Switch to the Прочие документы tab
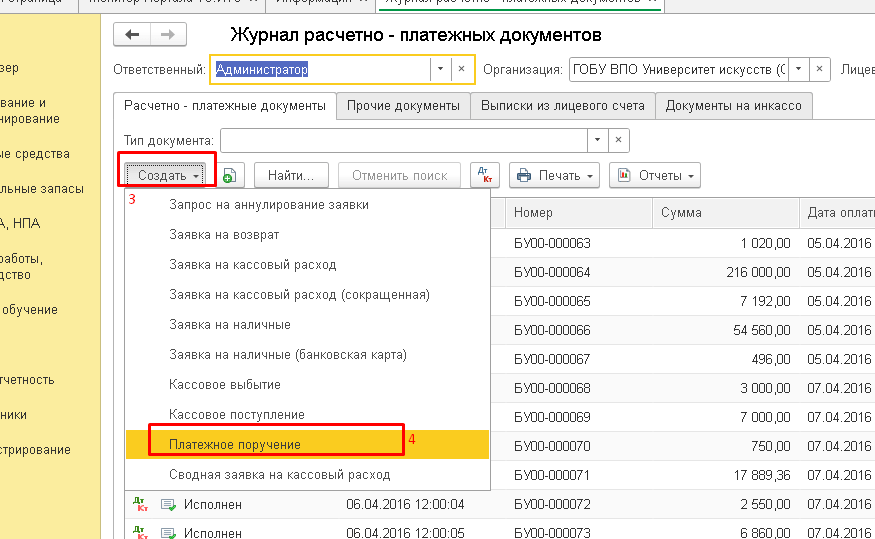 (x=403, y=105)
